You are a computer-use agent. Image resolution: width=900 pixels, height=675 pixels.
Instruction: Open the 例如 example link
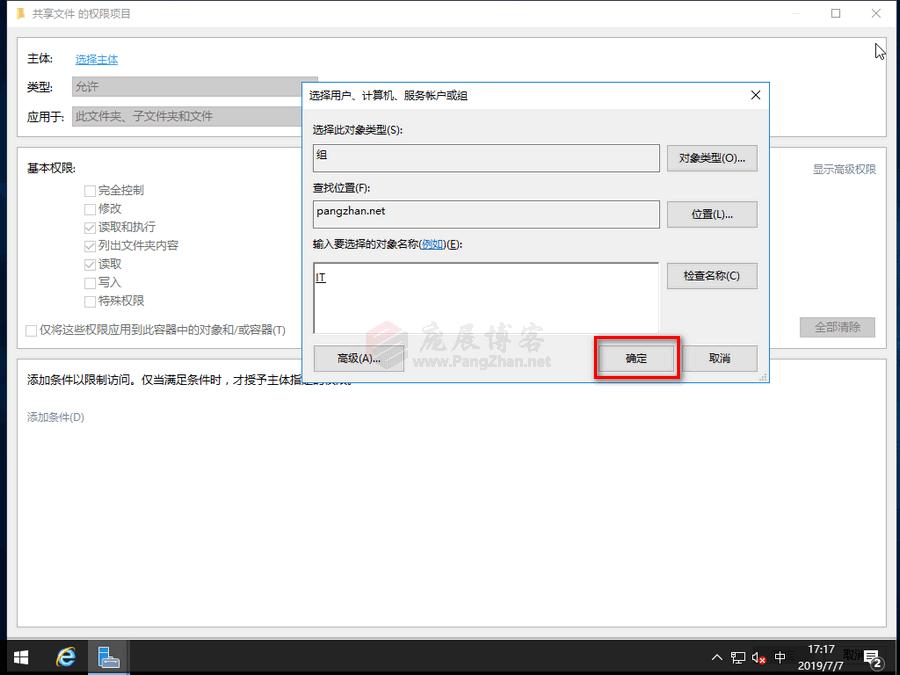tap(431, 243)
